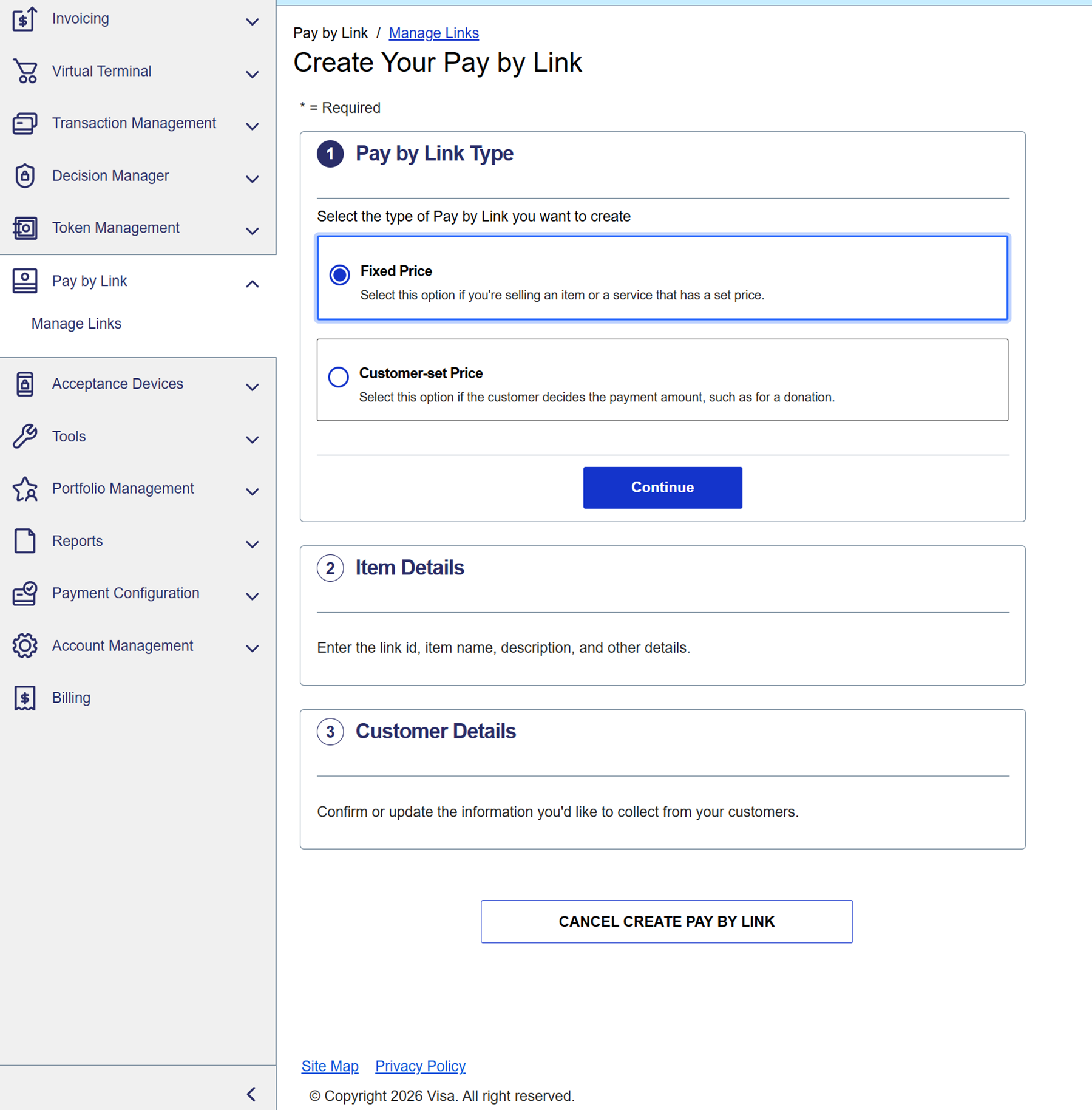Click the Manage Links breadcrumb link
Viewport: 1092px width, 1110px height.
click(433, 33)
